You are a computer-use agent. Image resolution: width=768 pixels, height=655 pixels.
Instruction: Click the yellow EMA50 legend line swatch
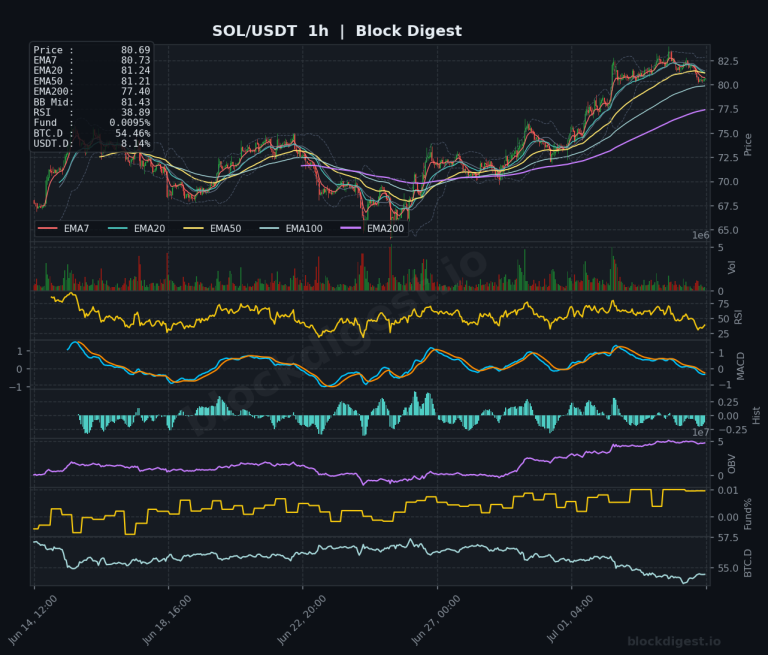[193, 228]
